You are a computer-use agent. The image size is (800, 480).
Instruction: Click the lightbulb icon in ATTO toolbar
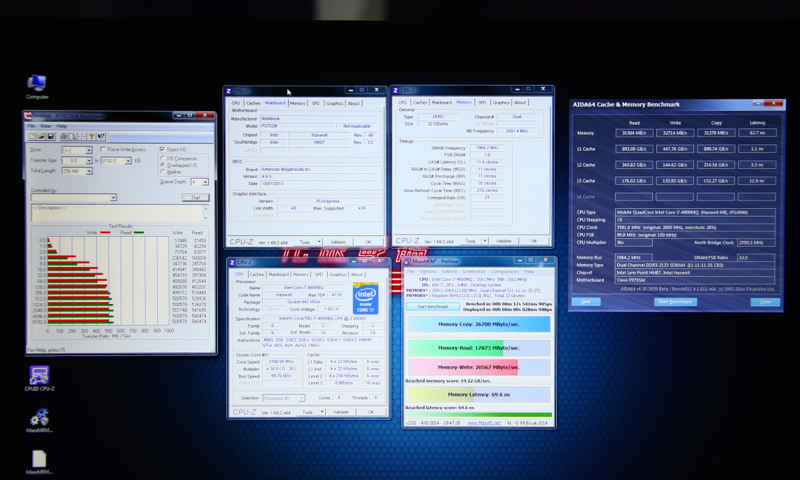(91, 136)
